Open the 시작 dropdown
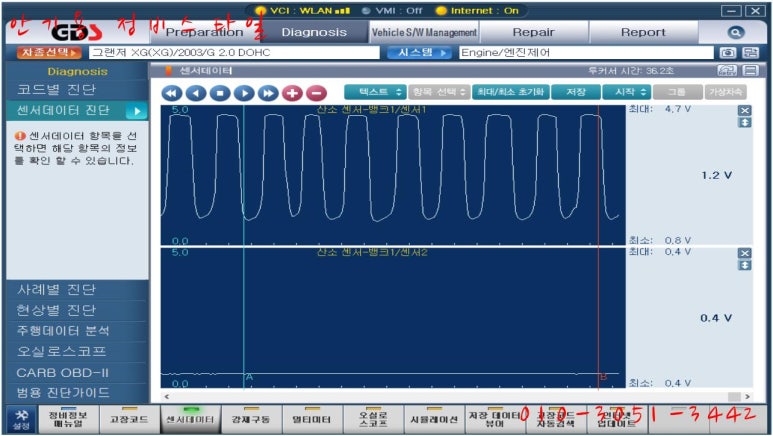The image size is (773, 436). point(627,92)
